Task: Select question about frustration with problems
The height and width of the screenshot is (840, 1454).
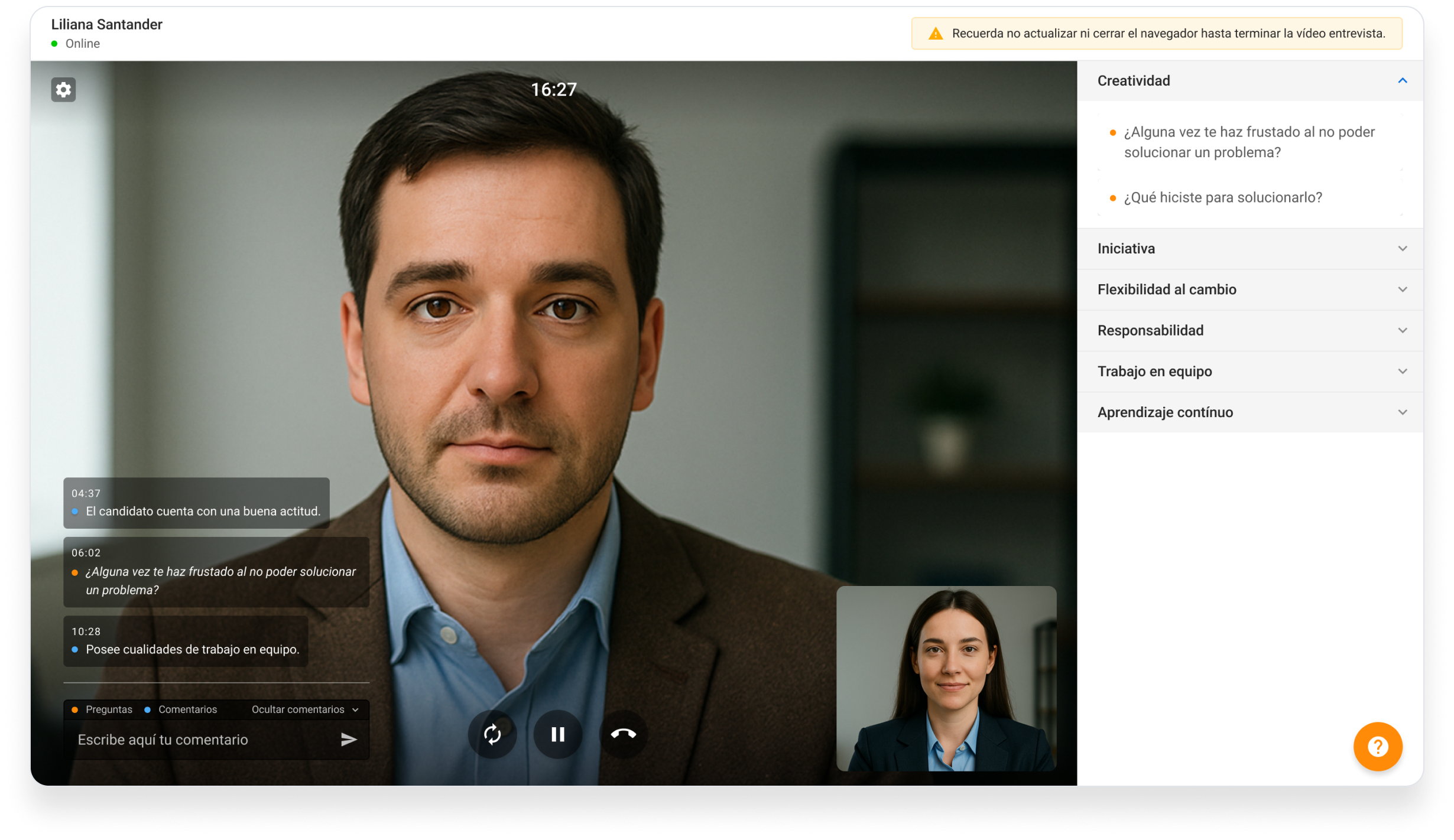Action: pyautogui.click(x=1249, y=142)
